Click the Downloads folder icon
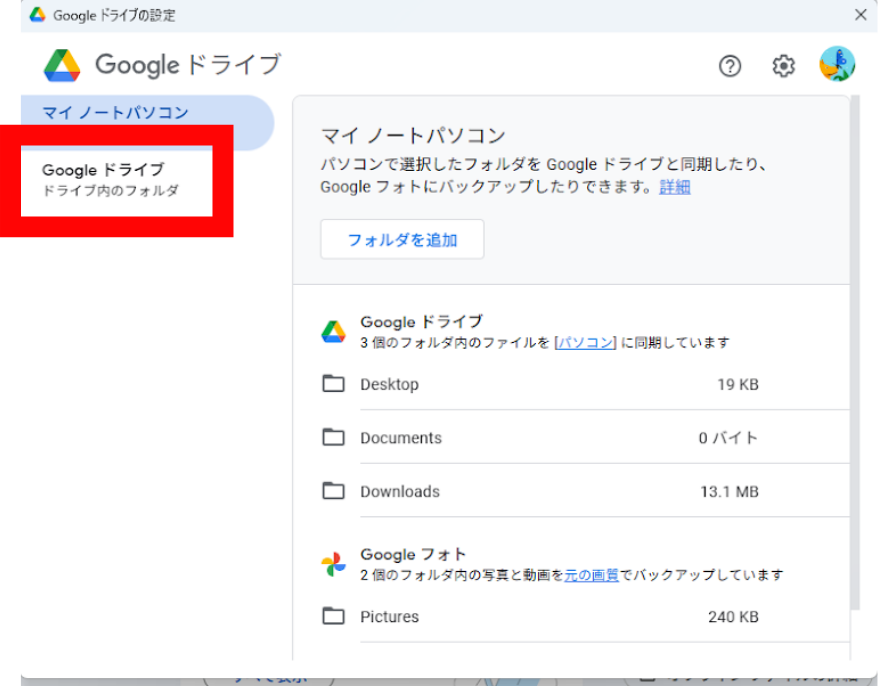This screenshot has height=687, width=879. [333, 491]
